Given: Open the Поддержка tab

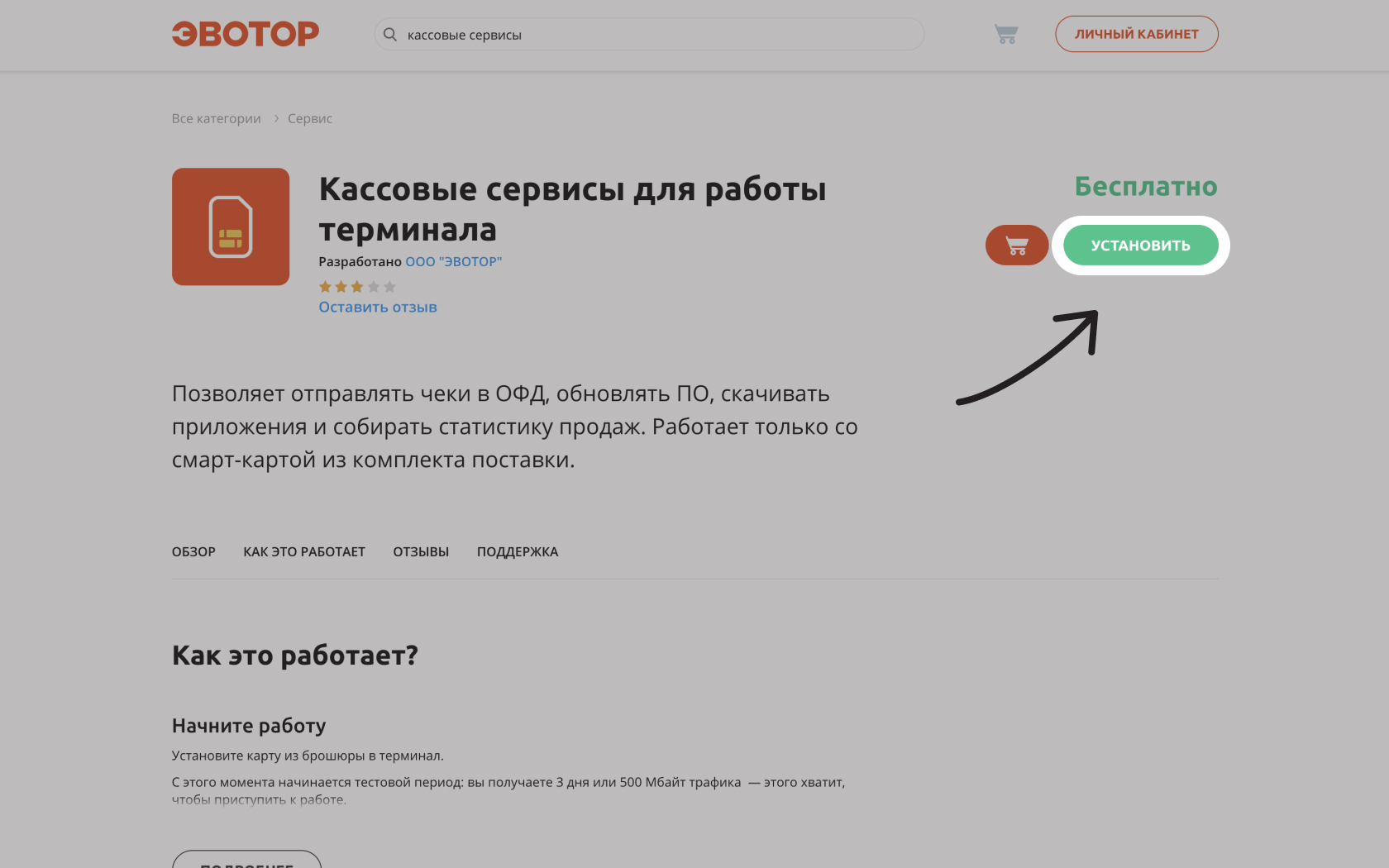Looking at the screenshot, I should click(518, 551).
